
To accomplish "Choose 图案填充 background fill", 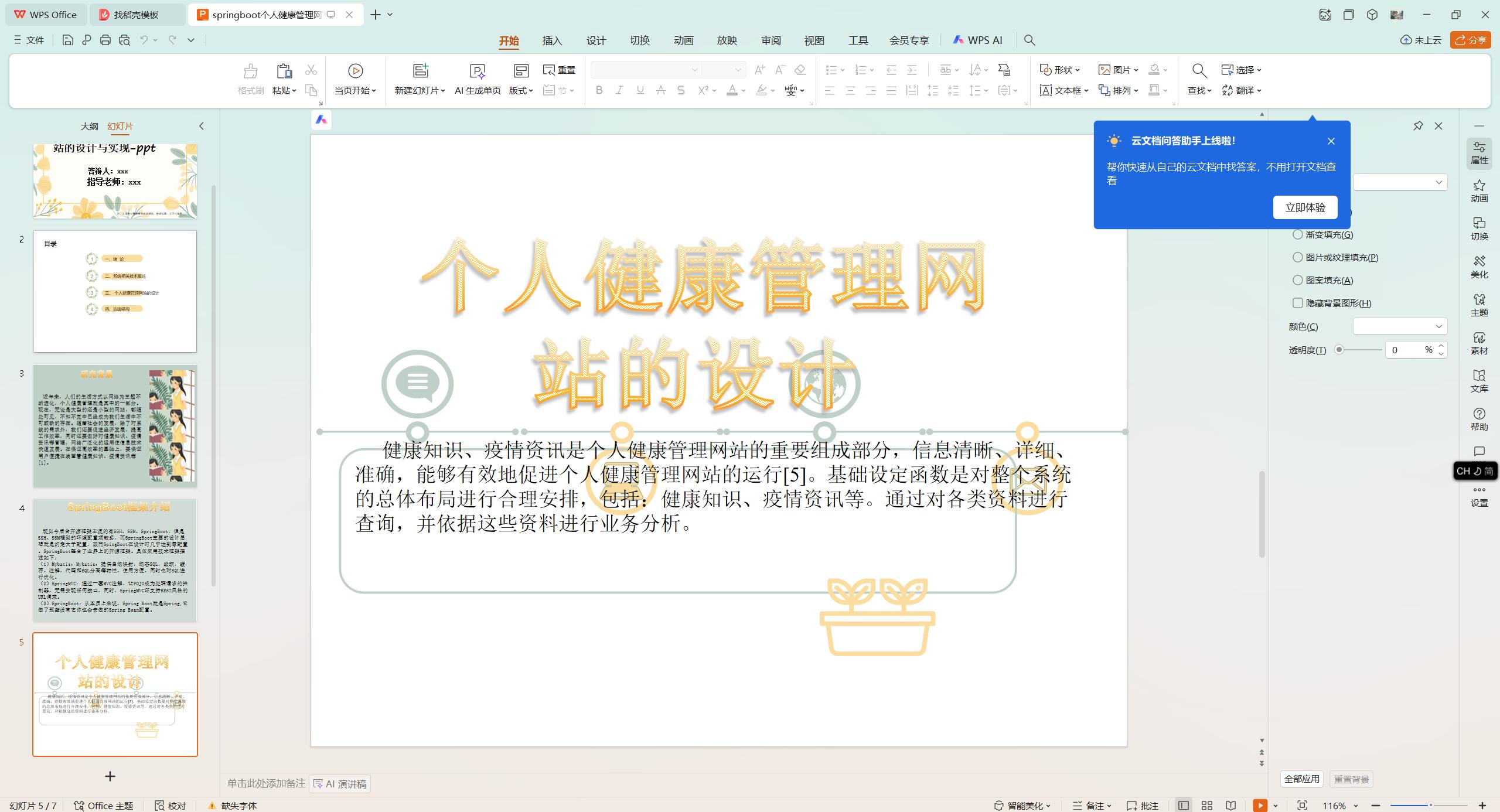I will point(1298,280).
